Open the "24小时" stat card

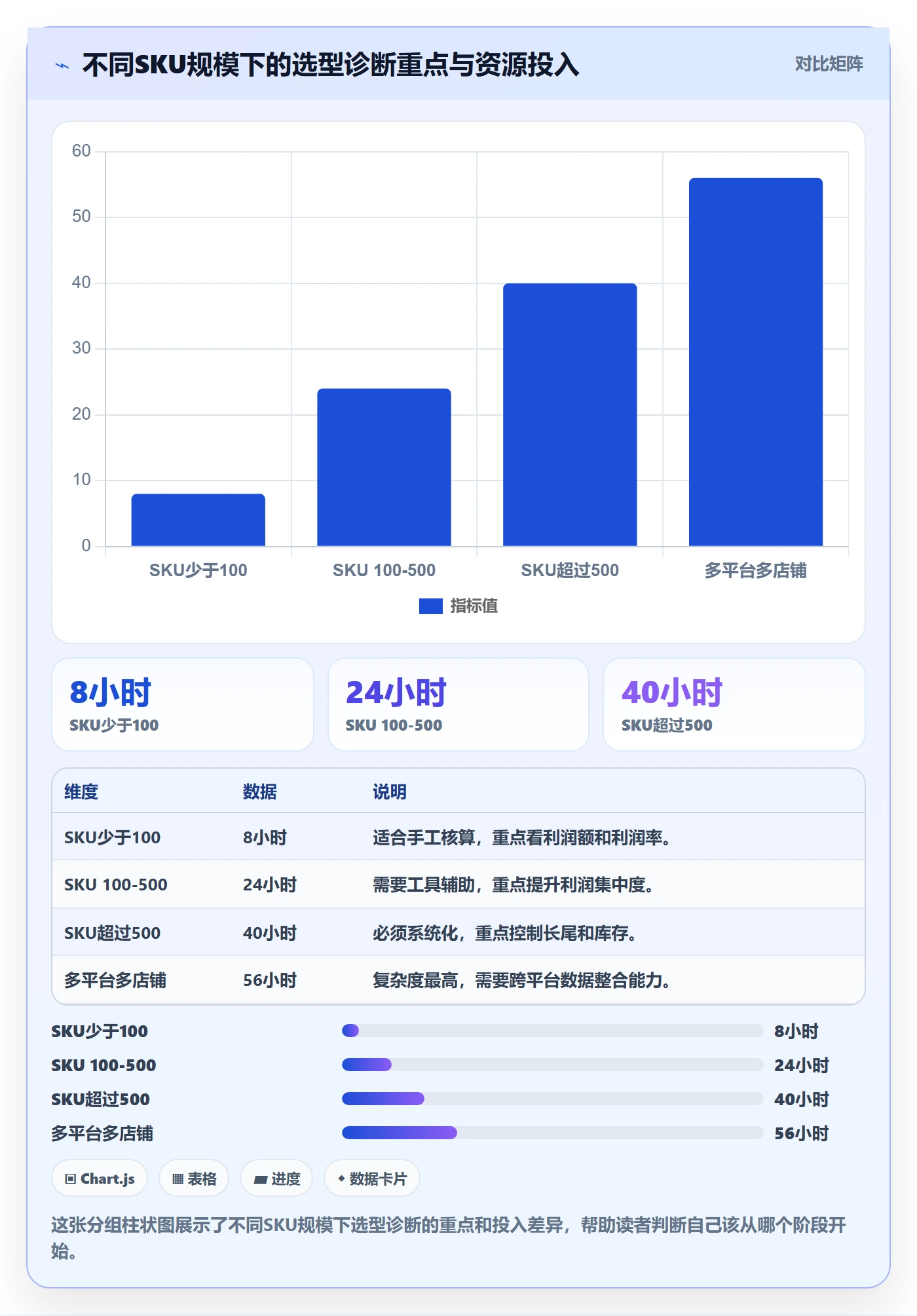(x=458, y=704)
